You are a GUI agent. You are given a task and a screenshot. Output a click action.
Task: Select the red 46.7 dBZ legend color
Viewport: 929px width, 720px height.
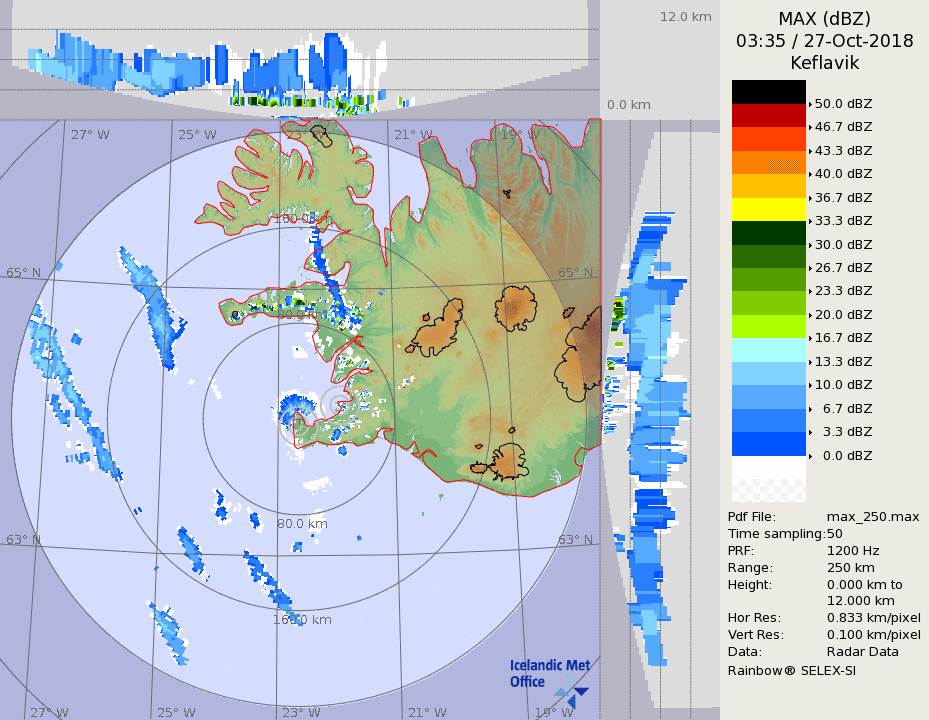[x=768, y=115]
